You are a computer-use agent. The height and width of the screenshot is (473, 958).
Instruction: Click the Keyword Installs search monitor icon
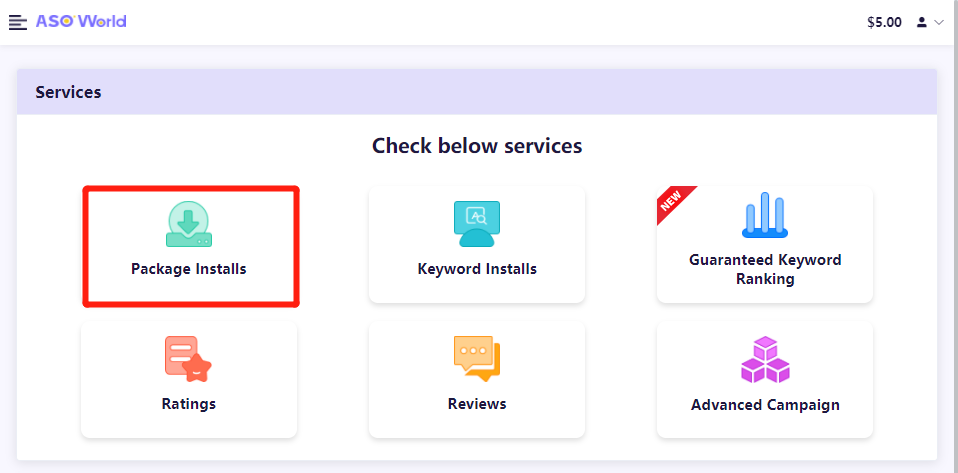coord(477,224)
